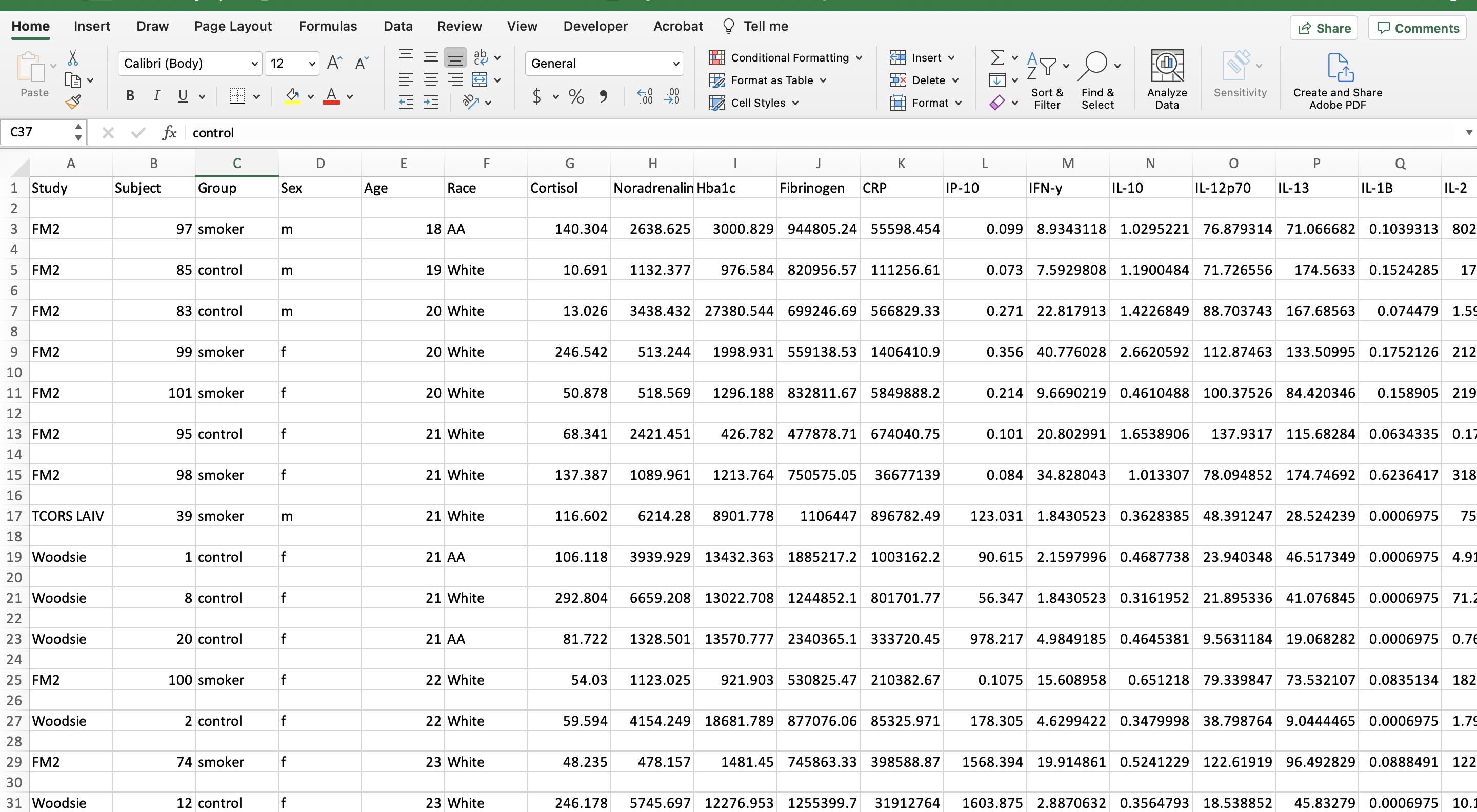Toggle Center horizontal alignment
The width and height of the screenshot is (1477, 812).
click(x=431, y=79)
